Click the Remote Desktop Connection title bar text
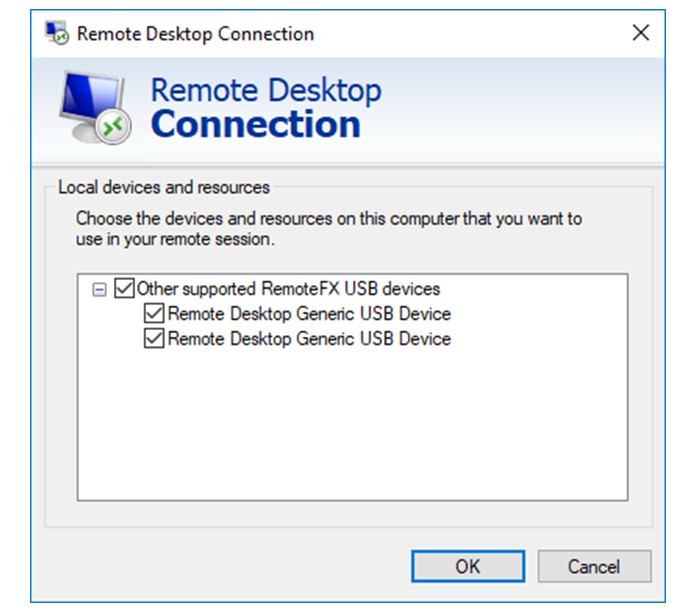This screenshot has height=612, width=696. point(195,34)
